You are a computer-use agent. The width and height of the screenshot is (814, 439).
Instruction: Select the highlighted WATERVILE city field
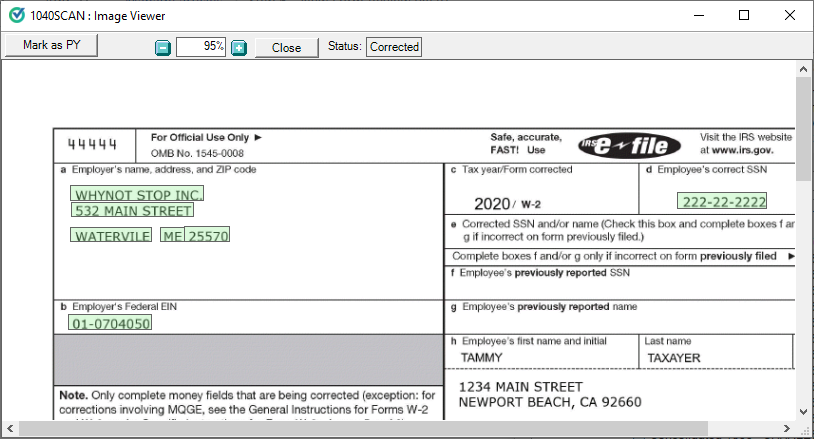coord(111,236)
